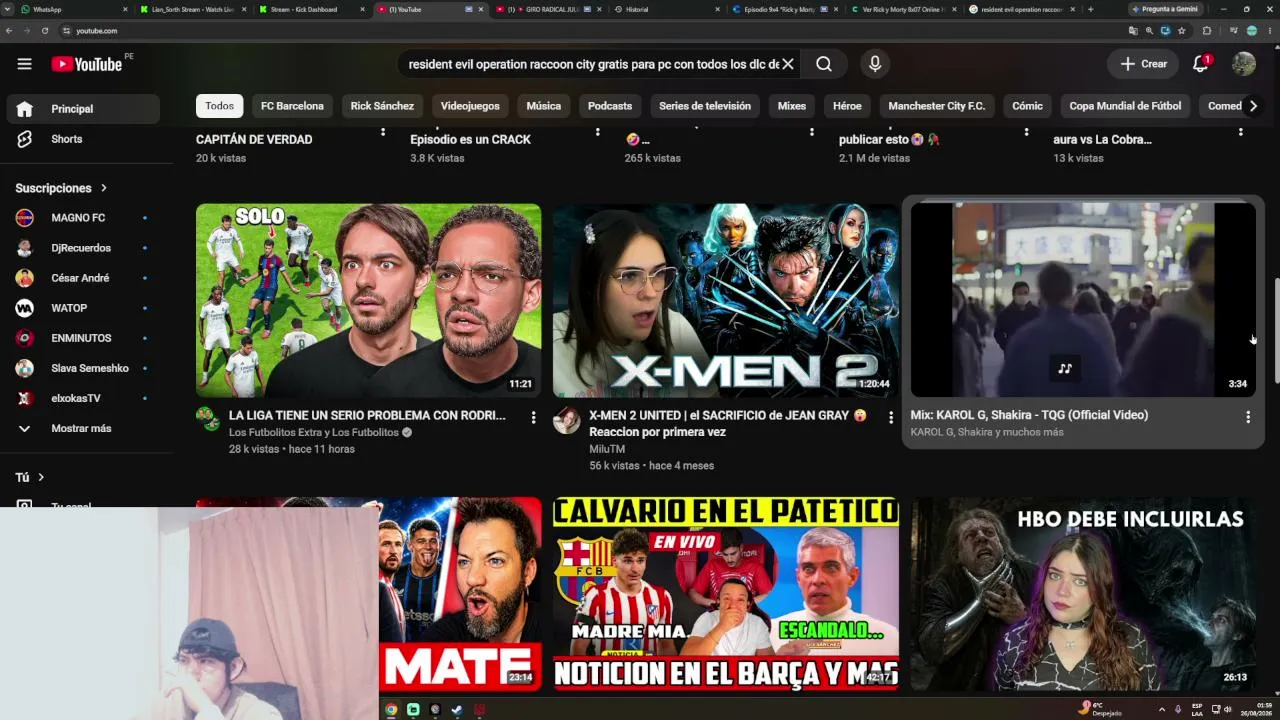Click the page vertical scrollbar
The height and width of the screenshot is (720, 1280).
click(x=1275, y=330)
